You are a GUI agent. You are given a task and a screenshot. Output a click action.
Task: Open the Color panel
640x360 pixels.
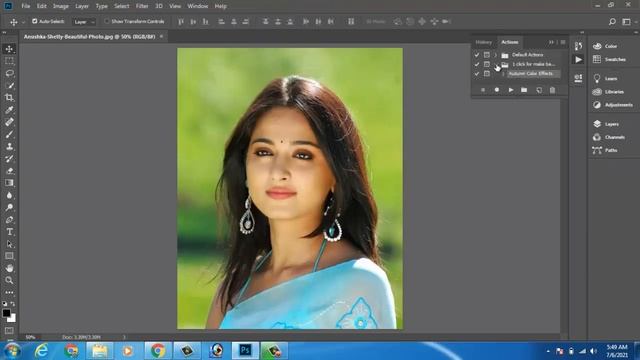(606, 46)
